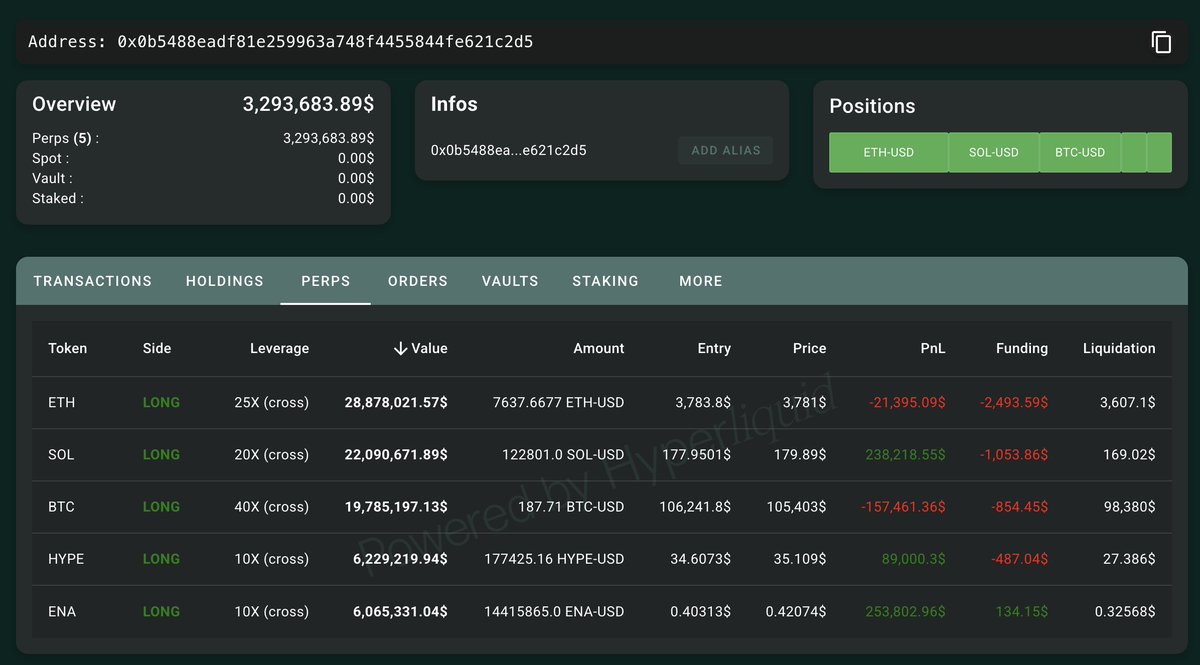Click amount 187.71 BTC-USD

point(571,506)
